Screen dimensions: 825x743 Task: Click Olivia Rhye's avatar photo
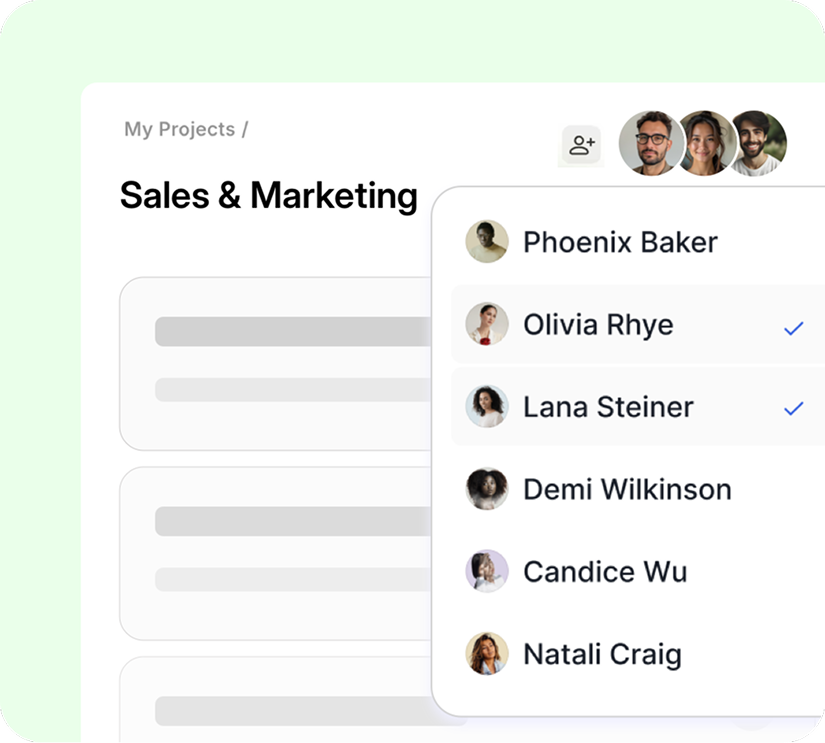487,324
